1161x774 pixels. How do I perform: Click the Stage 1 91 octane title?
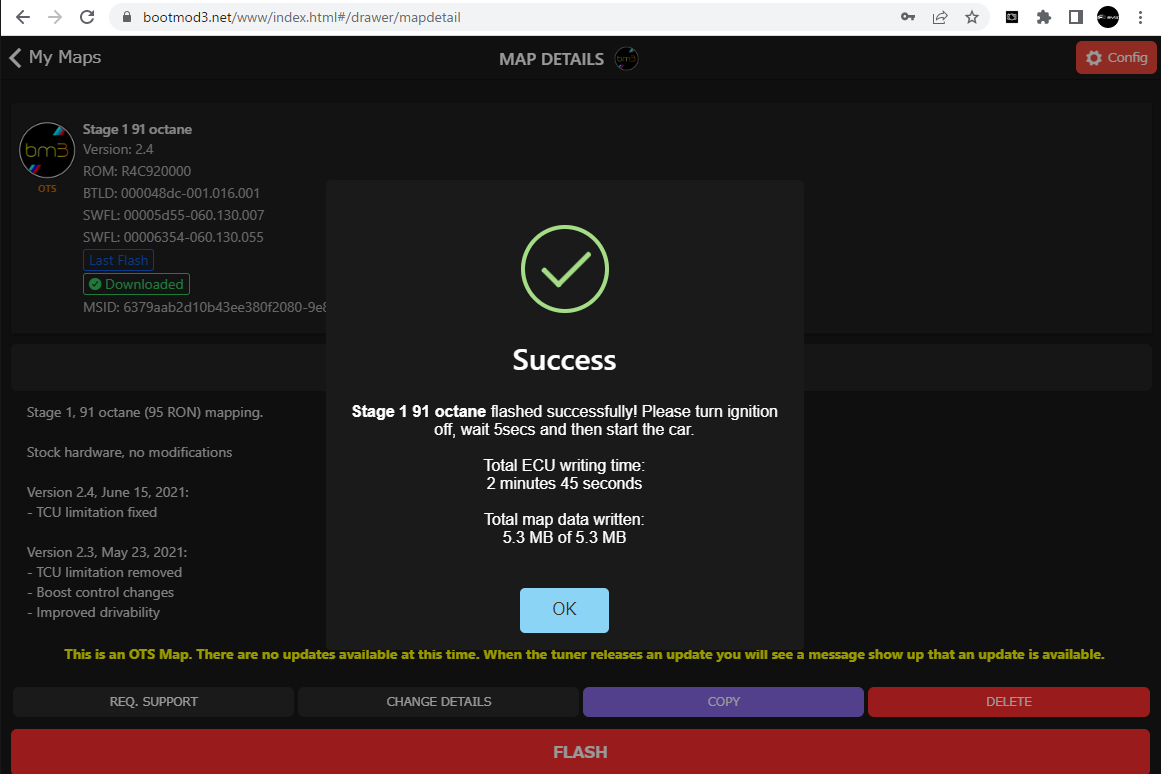click(x=137, y=130)
